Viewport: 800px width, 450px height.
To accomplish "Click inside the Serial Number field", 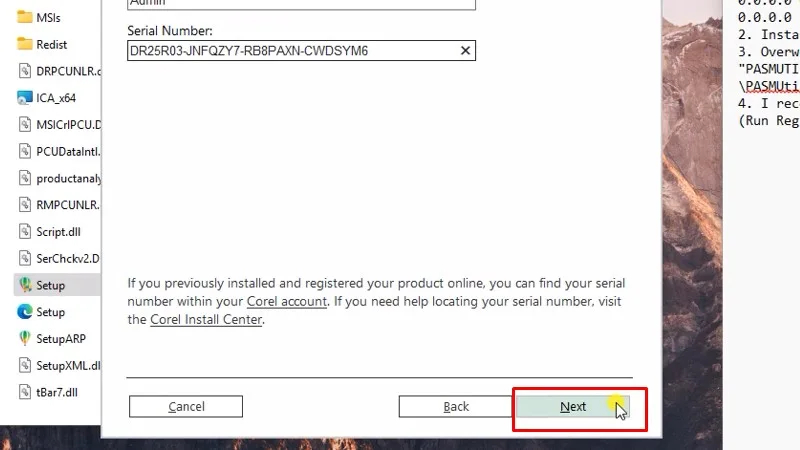I will (x=290, y=50).
